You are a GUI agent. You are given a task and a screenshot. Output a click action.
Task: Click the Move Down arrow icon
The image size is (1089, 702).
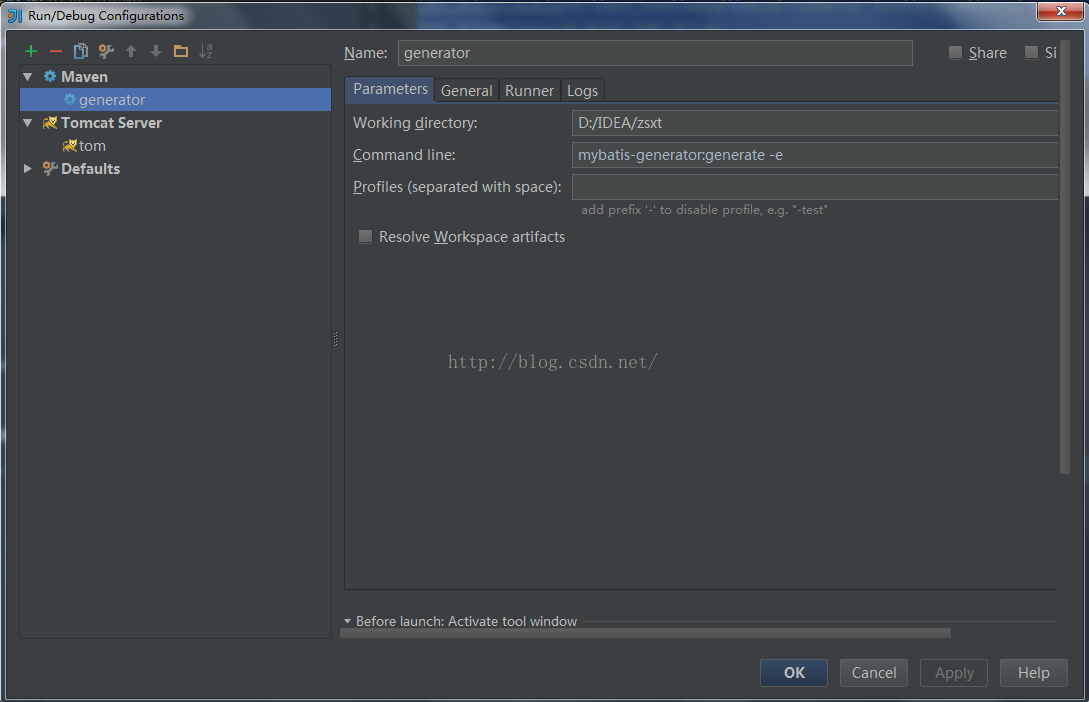(x=156, y=51)
